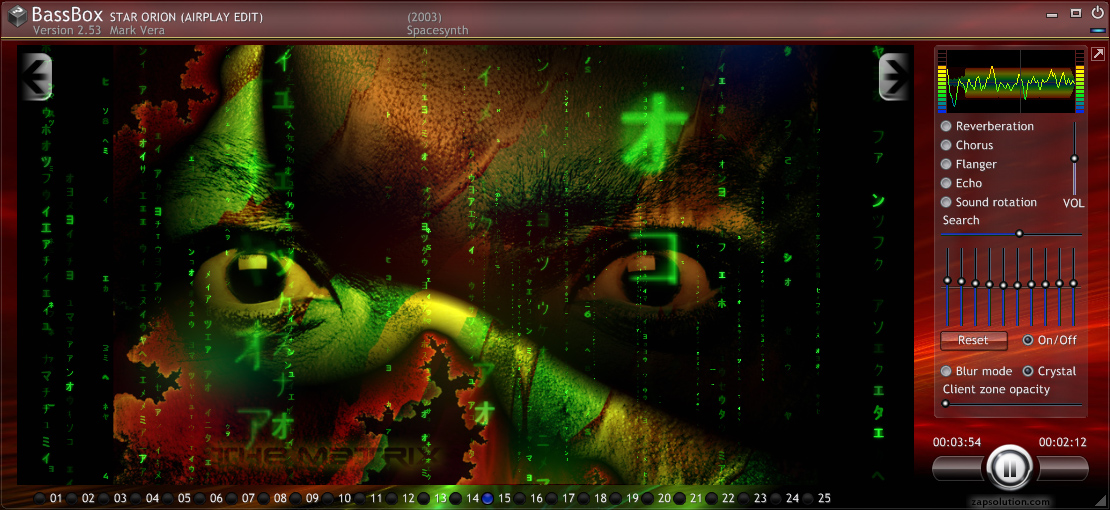The width and height of the screenshot is (1110, 510).
Task: Click the Matrix visualization image
Action: click(x=466, y=265)
